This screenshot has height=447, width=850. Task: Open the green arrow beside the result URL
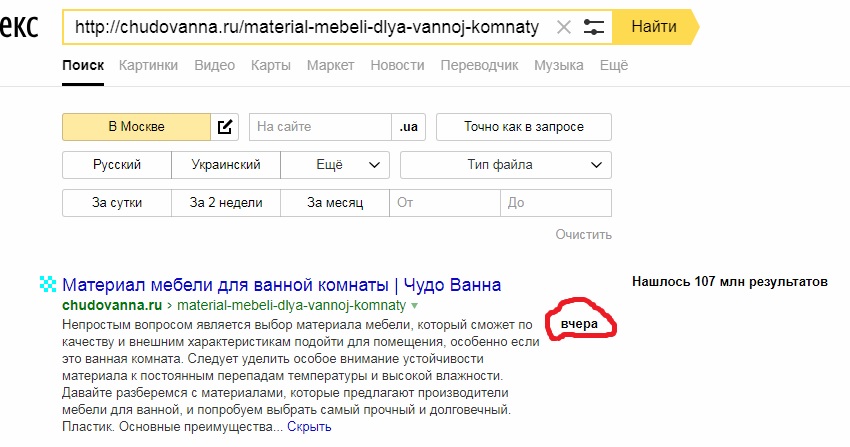(x=415, y=306)
